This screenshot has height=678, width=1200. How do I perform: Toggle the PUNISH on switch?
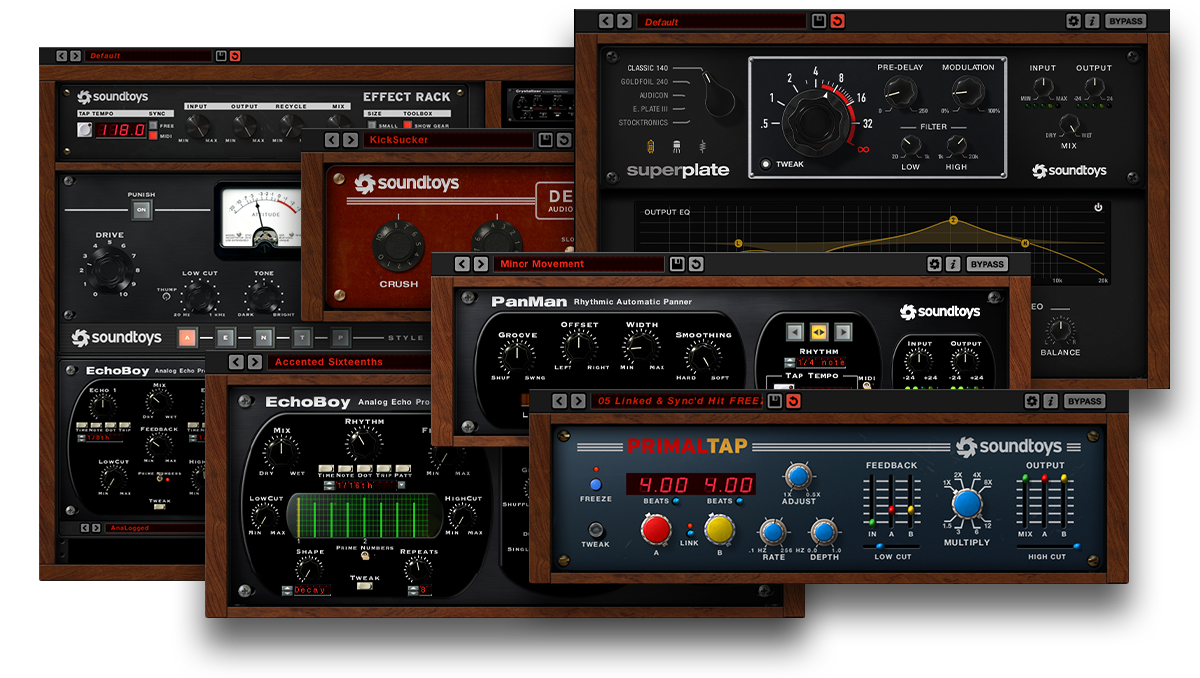point(141,210)
